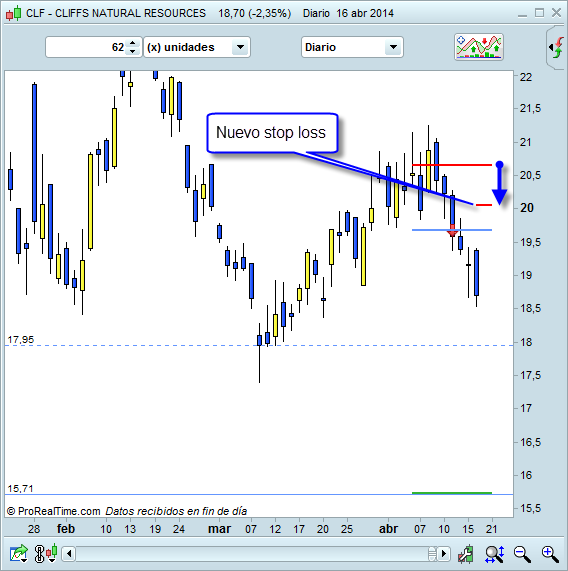Maximize the chart window
This screenshot has height=571, width=568.
pos(539,13)
